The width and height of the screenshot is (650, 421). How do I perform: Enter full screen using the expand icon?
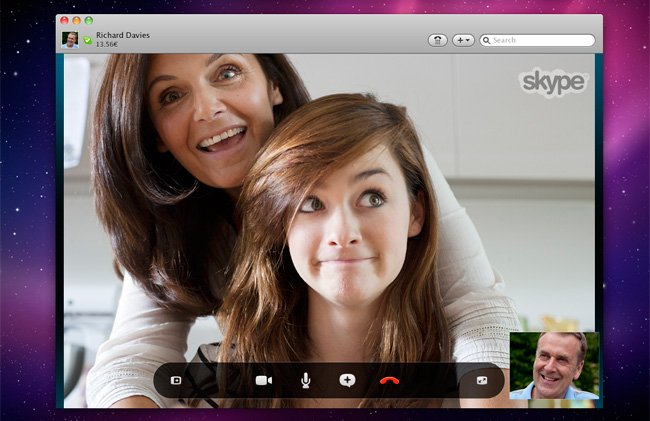pos(481,380)
